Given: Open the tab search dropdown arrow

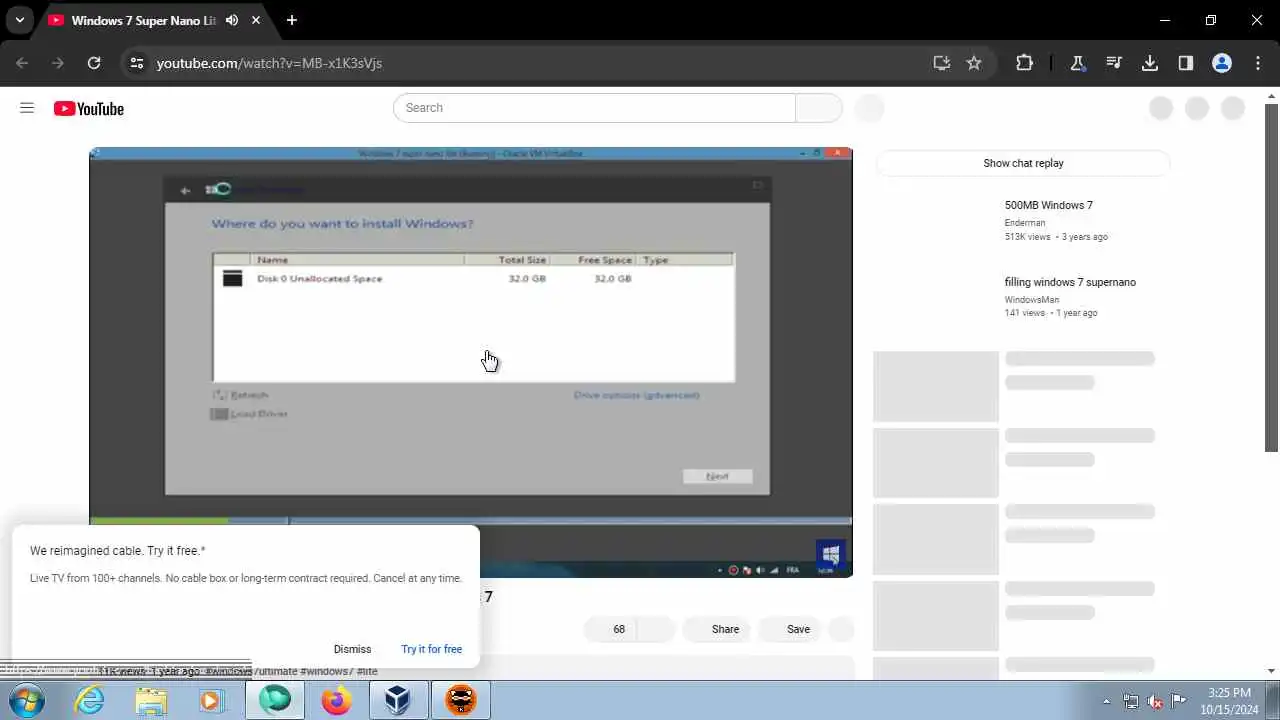Looking at the screenshot, I should click(x=19, y=20).
